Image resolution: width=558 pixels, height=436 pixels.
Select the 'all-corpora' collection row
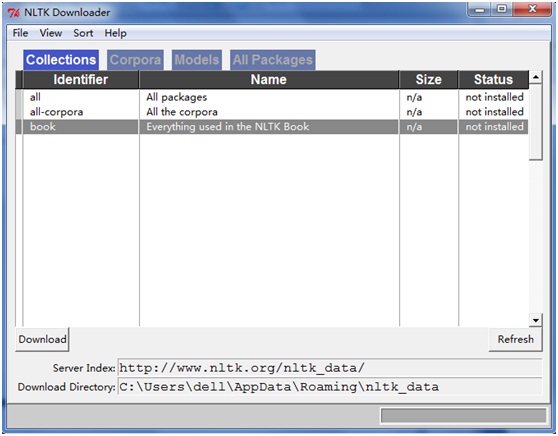pyautogui.click(x=272, y=112)
